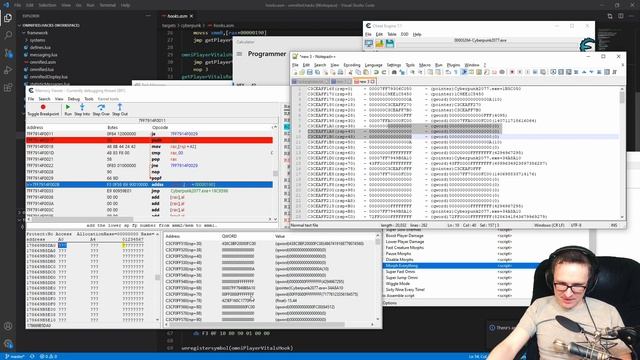Click Notepad++ Undo toolbar icon
Viewport: 640px width, 360px height.
(x=376, y=72)
